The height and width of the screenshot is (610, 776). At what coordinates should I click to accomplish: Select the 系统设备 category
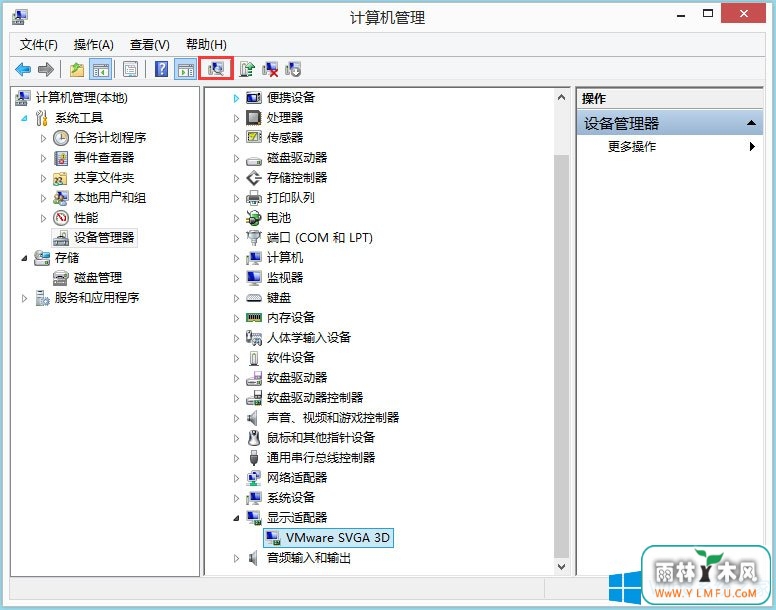tap(291, 498)
